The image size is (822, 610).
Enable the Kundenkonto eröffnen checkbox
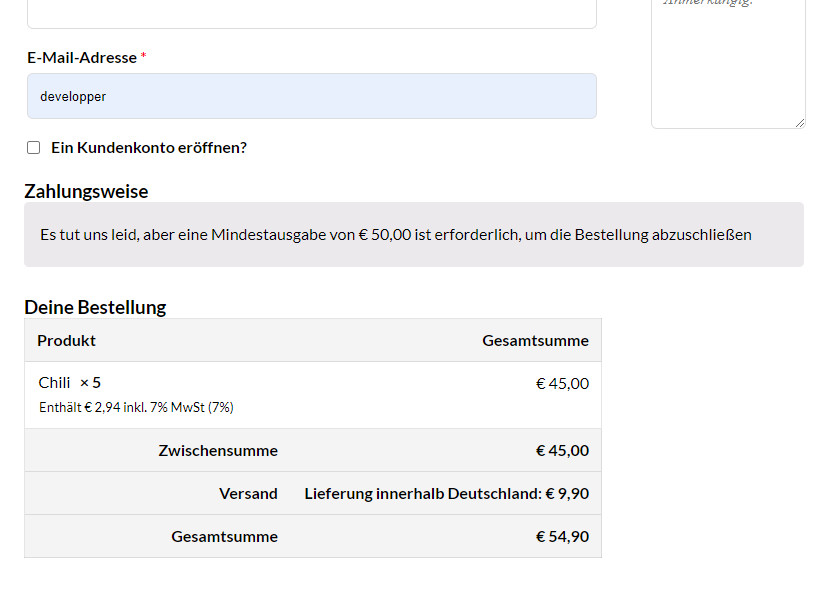click(34, 148)
